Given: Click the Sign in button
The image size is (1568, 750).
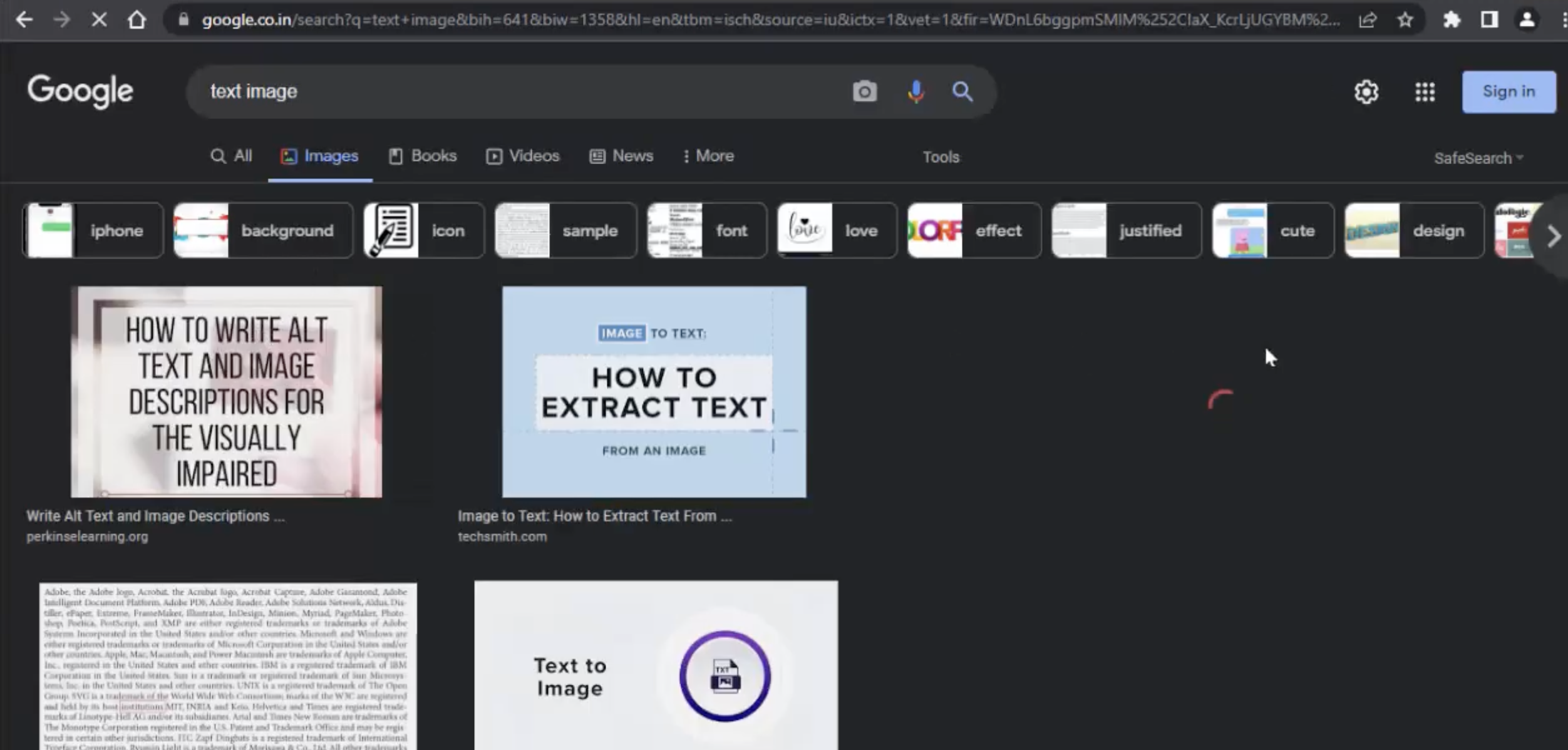Looking at the screenshot, I should click(x=1509, y=91).
